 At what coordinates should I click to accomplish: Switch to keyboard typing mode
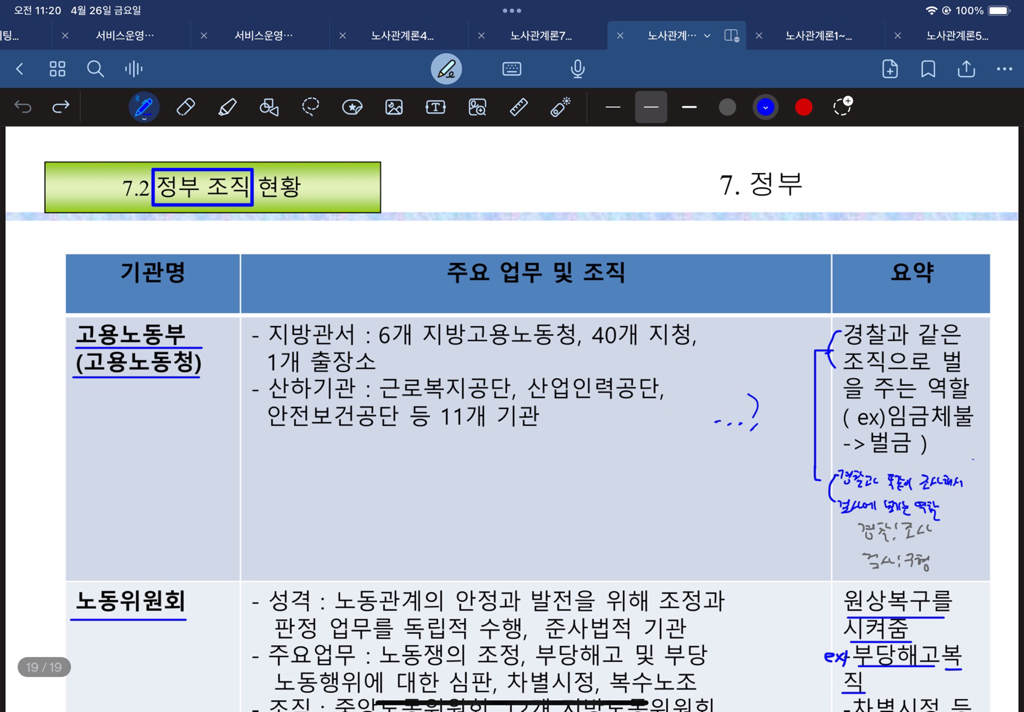coord(512,69)
